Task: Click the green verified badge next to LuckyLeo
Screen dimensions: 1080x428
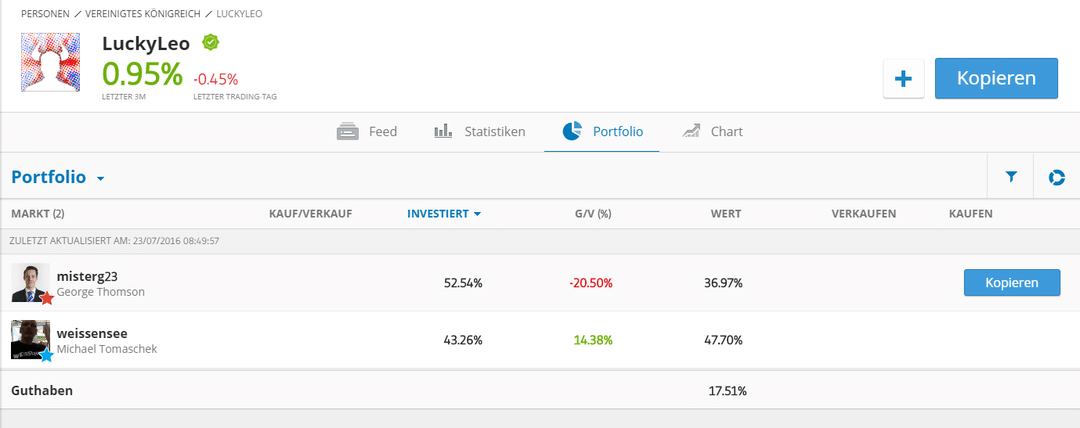Action: click(211, 43)
